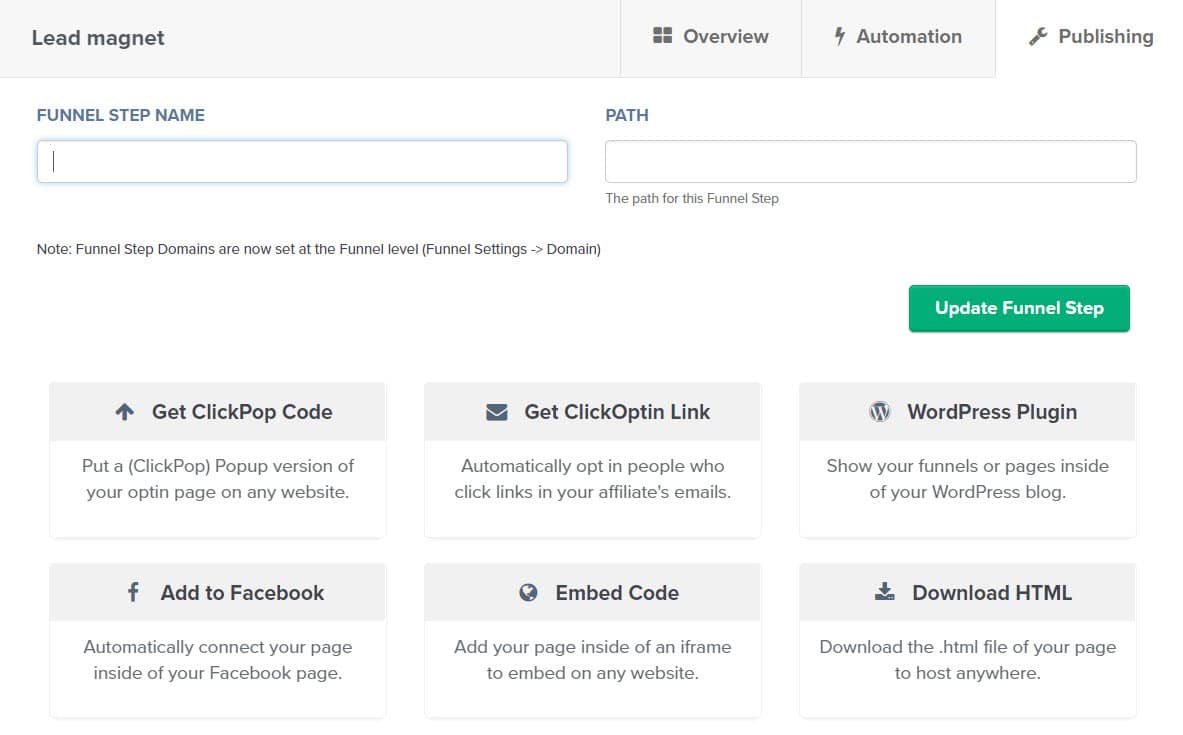
Task: Click the Lead magnet funnel step title
Action: 98,38
